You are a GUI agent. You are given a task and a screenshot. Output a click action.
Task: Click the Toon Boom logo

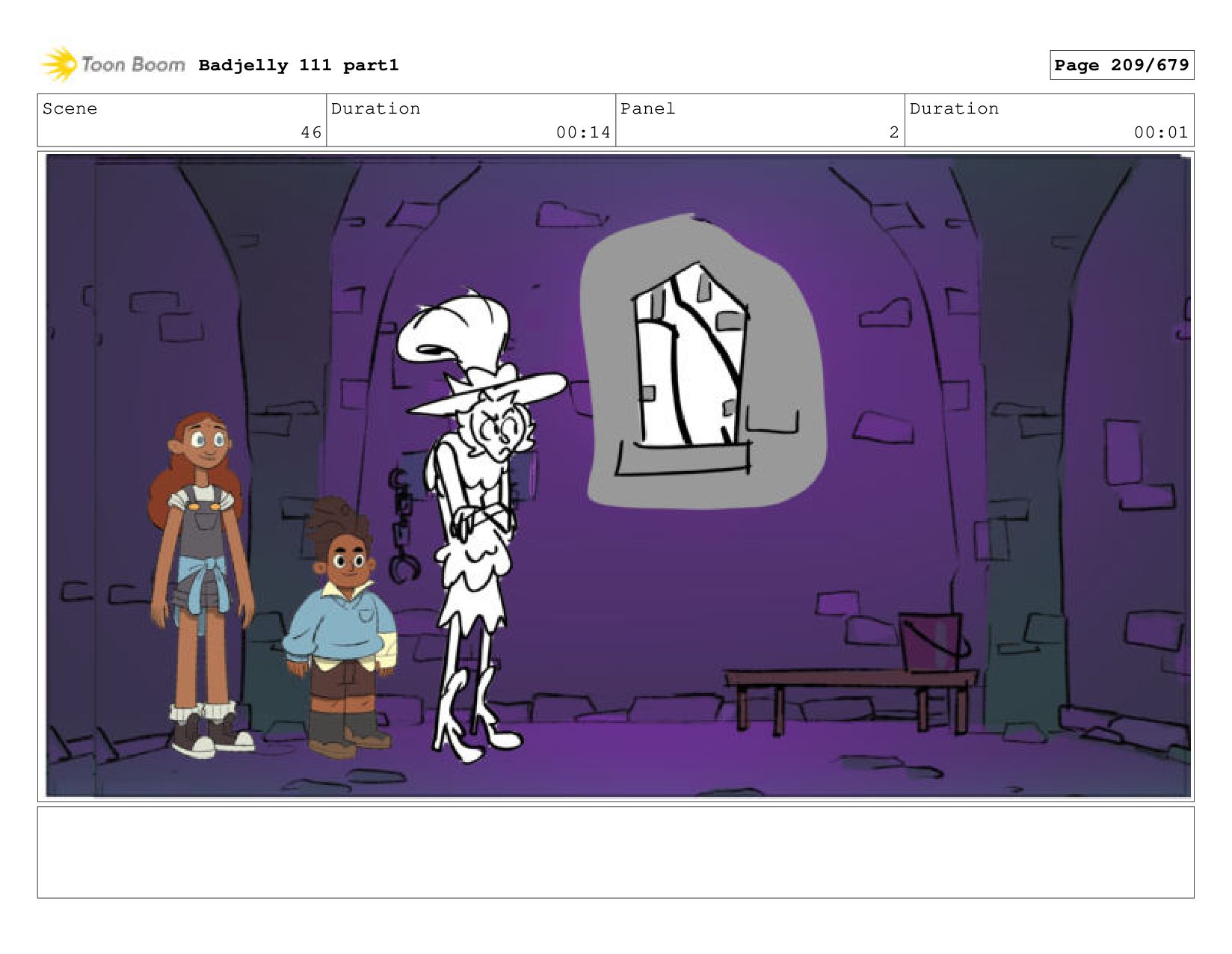point(112,64)
